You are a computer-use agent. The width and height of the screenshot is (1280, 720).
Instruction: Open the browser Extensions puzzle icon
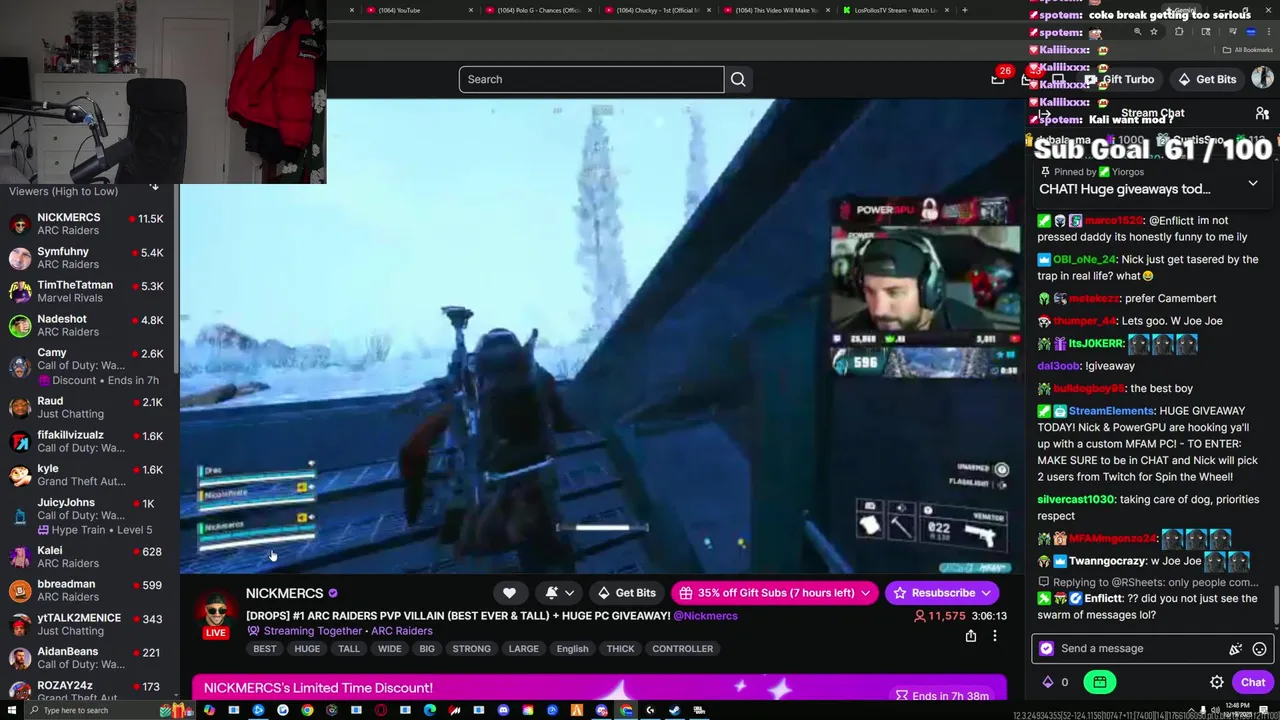[x=1179, y=32]
